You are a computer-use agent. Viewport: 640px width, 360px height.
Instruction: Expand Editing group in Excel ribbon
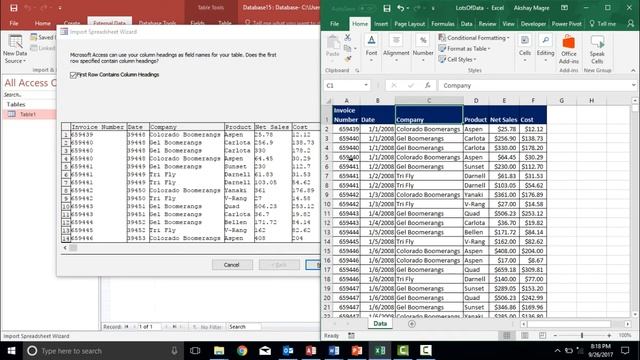click(x=545, y=49)
